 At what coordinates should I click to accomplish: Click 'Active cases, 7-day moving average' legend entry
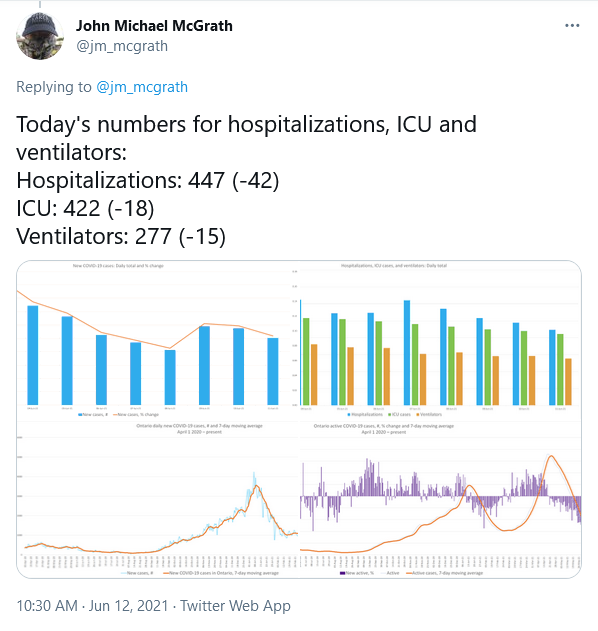point(445,573)
